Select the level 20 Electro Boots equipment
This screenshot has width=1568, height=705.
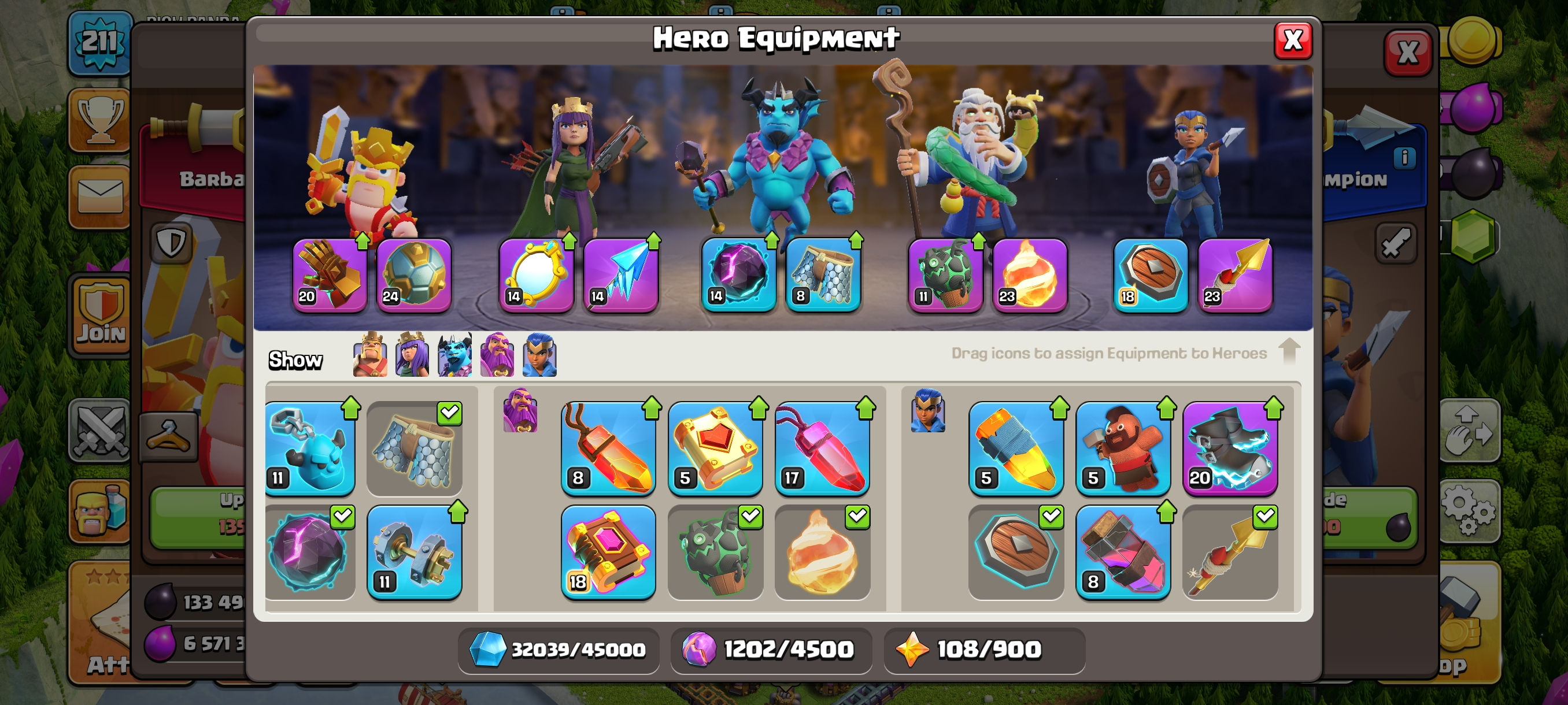(1230, 449)
